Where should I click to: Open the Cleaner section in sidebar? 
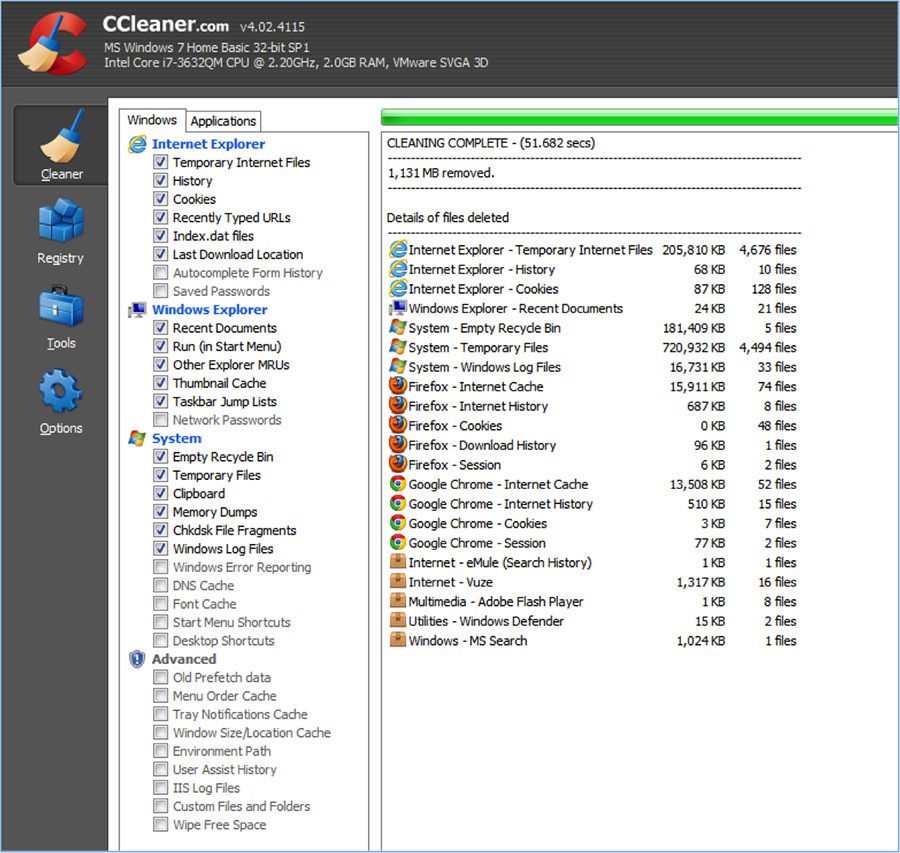(61, 145)
